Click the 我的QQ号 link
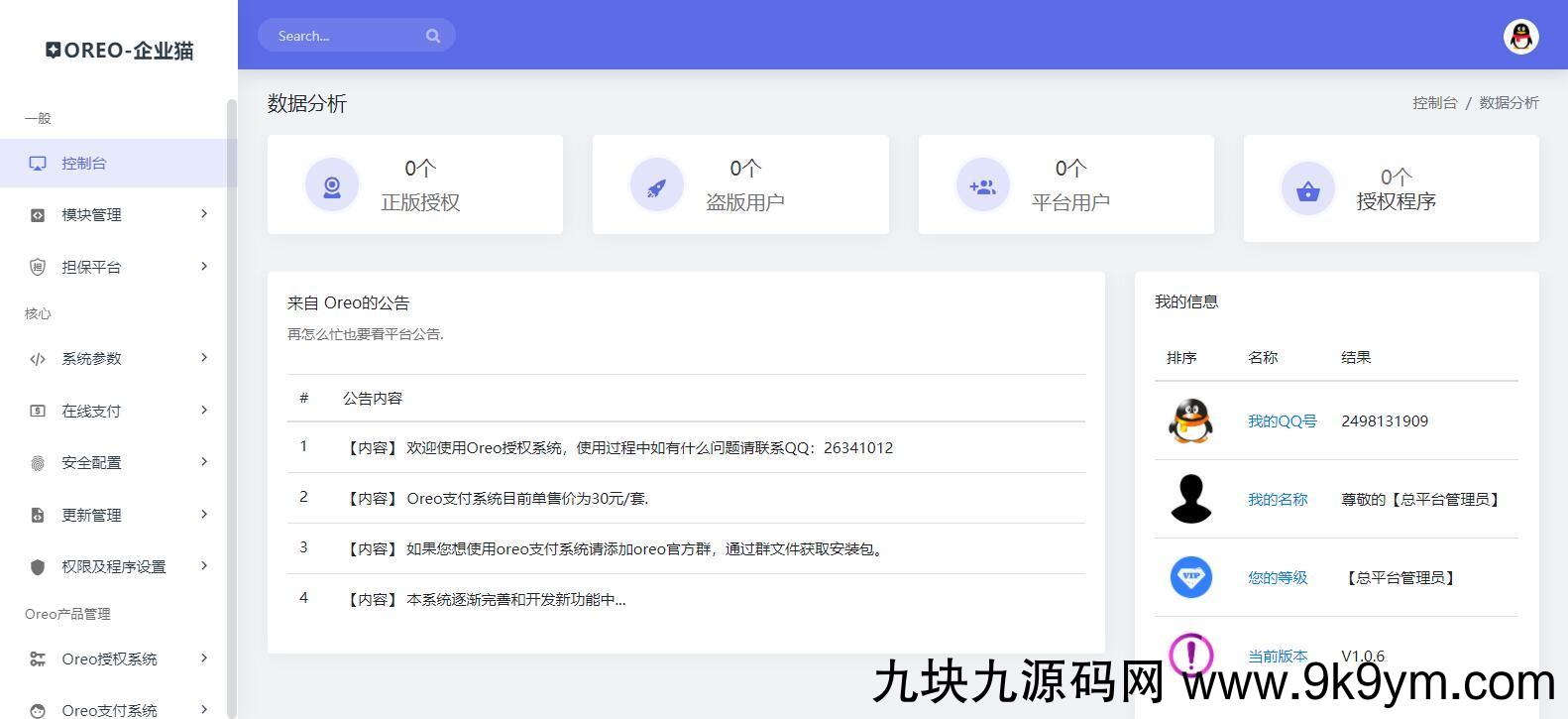This screenshot has width=1568, height=719. coord(1282,421)
